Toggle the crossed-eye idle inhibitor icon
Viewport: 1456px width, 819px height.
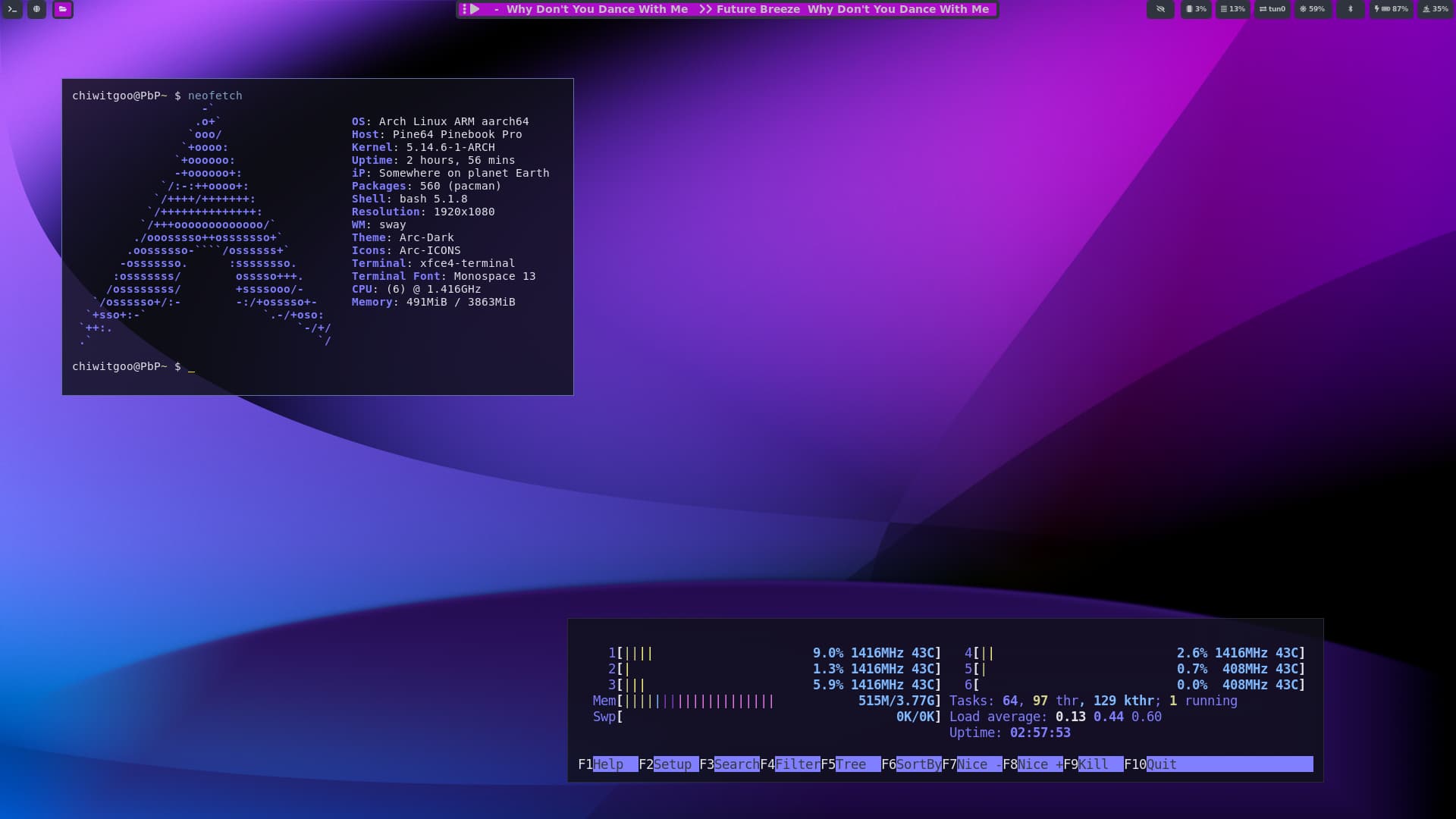tap(1160, 9)
